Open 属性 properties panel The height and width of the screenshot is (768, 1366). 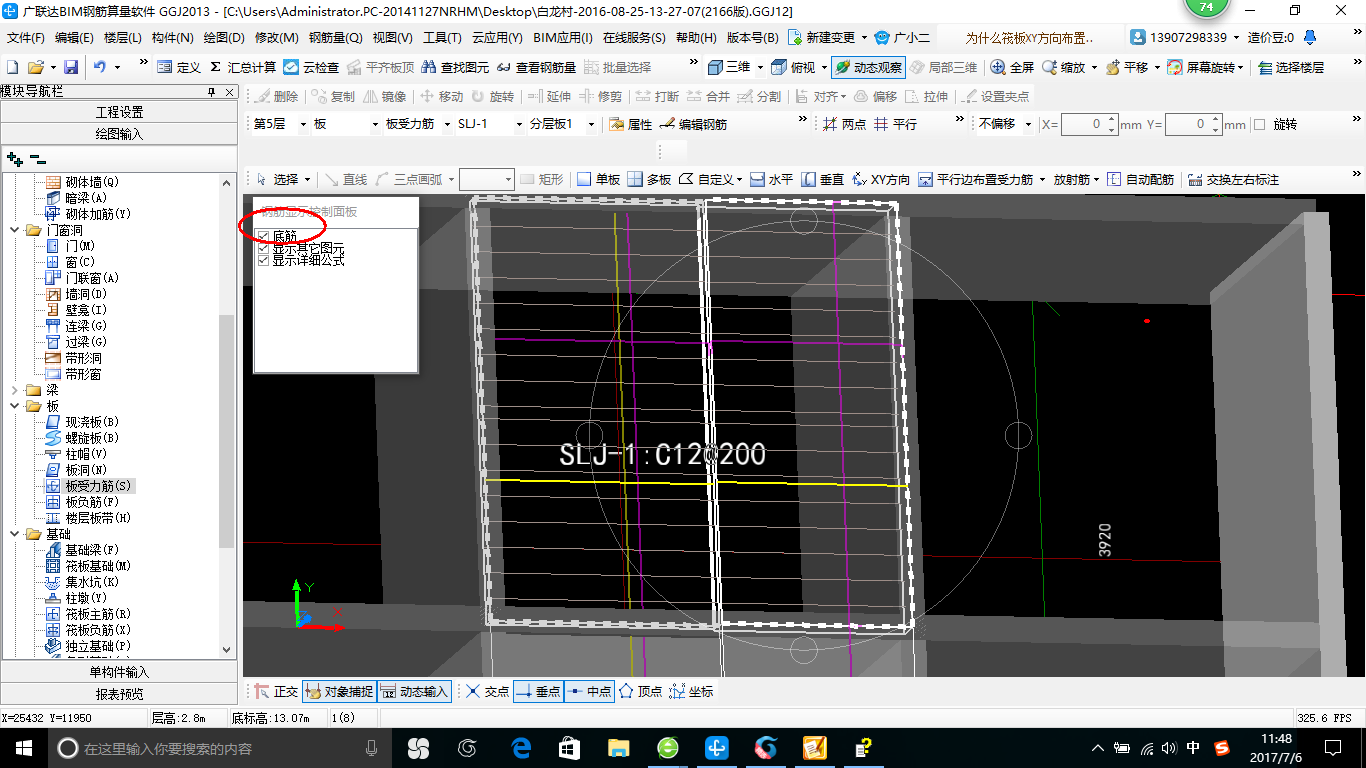pyautogui.click(x=630, y=124)
